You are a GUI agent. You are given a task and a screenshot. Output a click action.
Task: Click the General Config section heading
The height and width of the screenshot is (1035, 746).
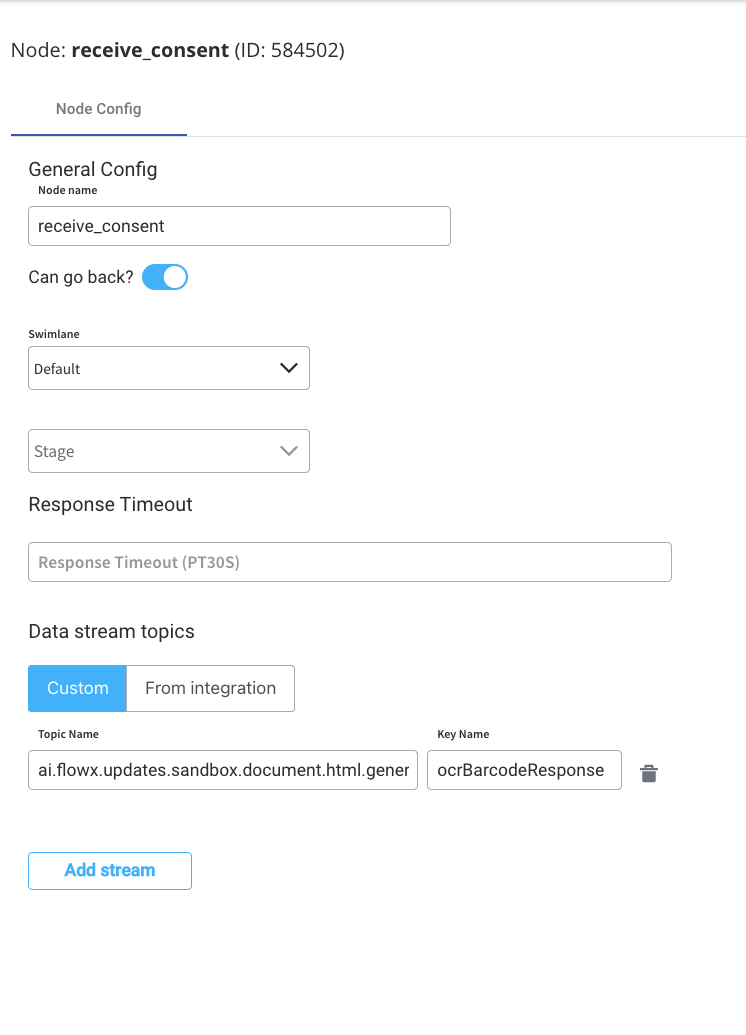click(92, 169)
